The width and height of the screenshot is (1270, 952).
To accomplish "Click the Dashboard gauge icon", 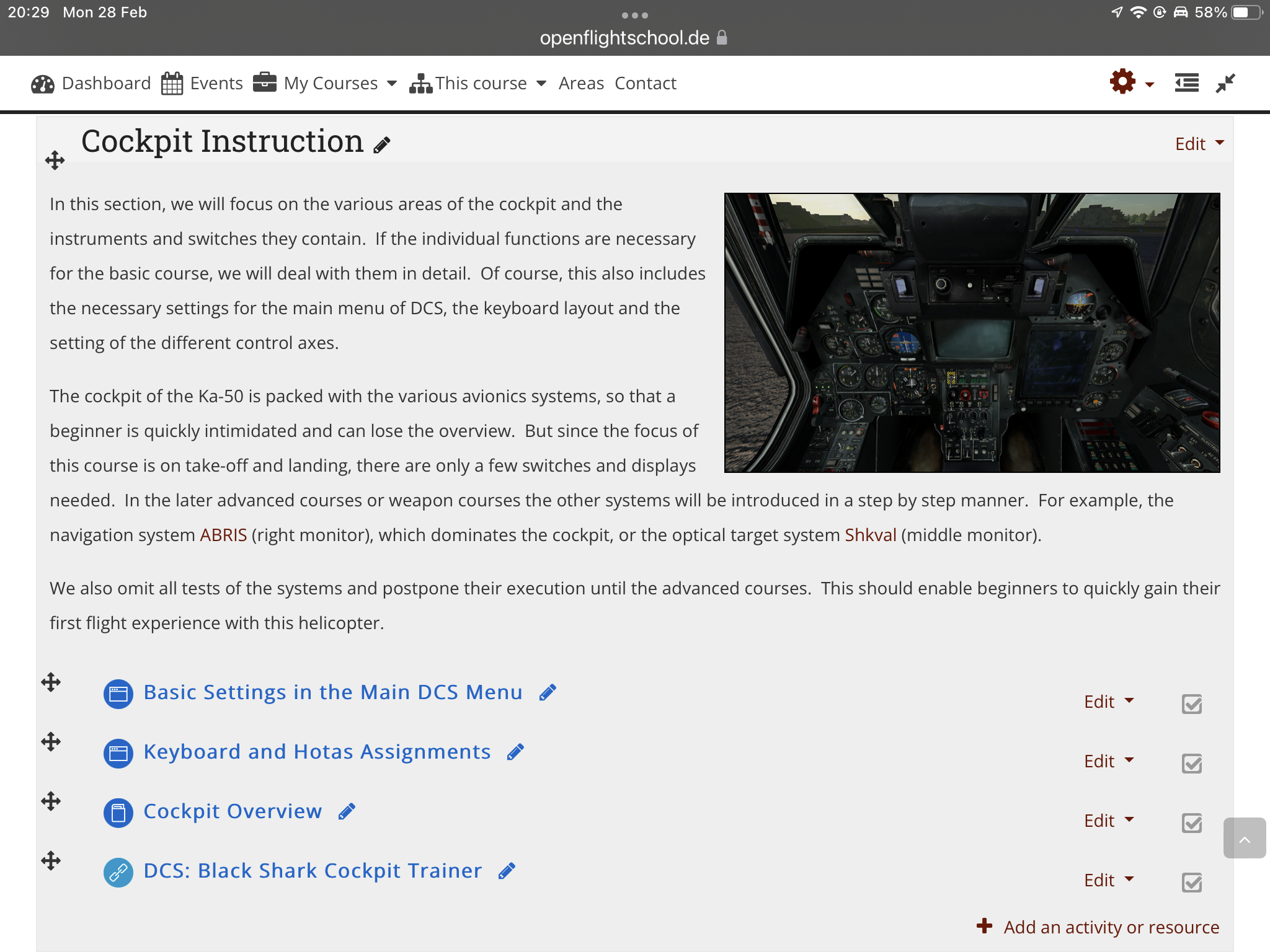I will tap(43, 84).
